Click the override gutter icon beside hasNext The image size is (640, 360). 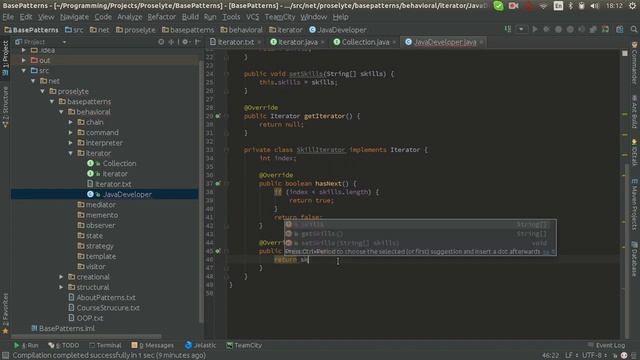click(218, 184)
